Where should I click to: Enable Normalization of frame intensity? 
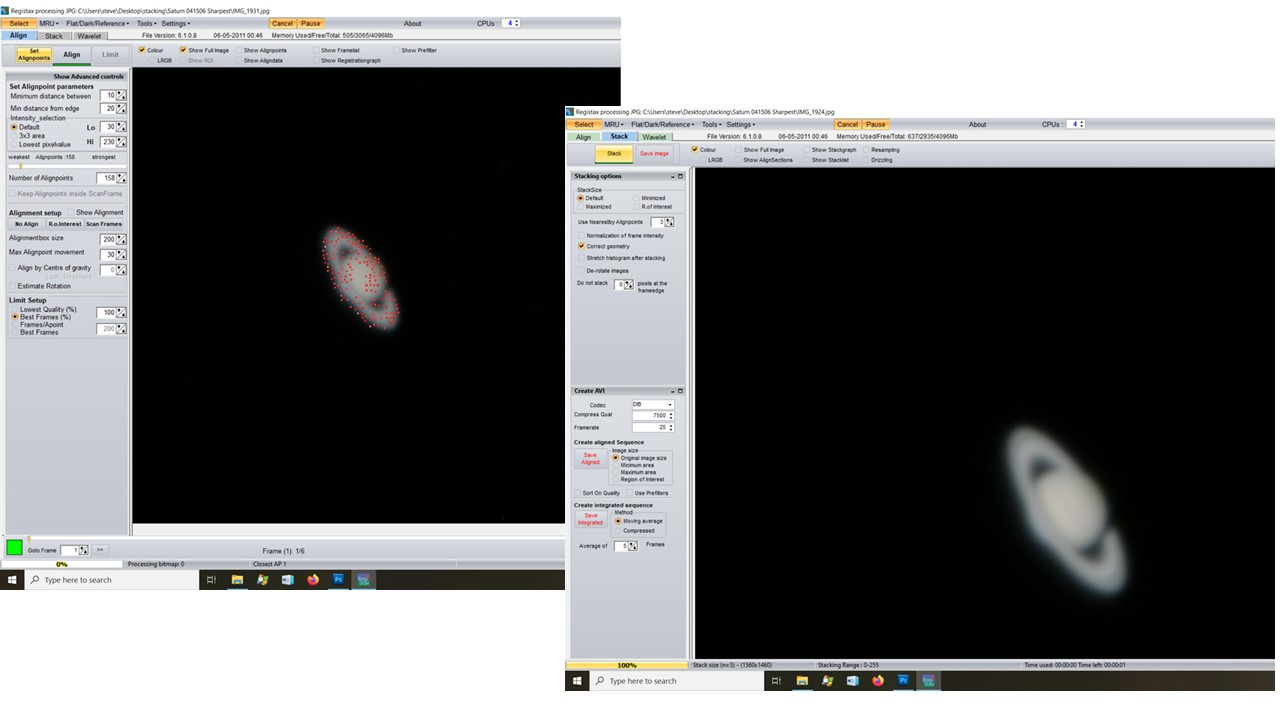[x=581, y=236]
